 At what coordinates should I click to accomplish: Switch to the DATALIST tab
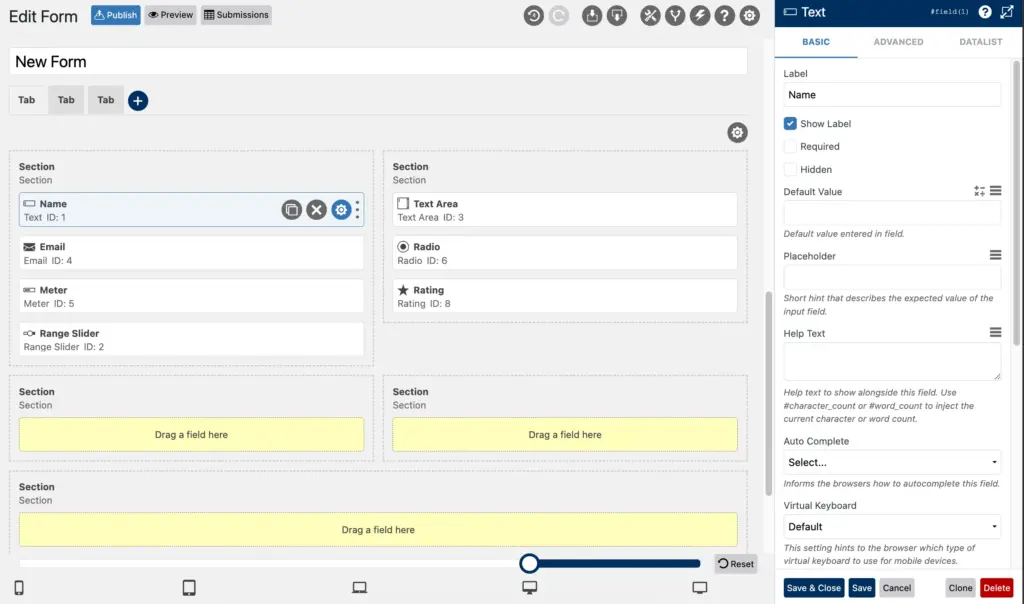pos(979,42)
